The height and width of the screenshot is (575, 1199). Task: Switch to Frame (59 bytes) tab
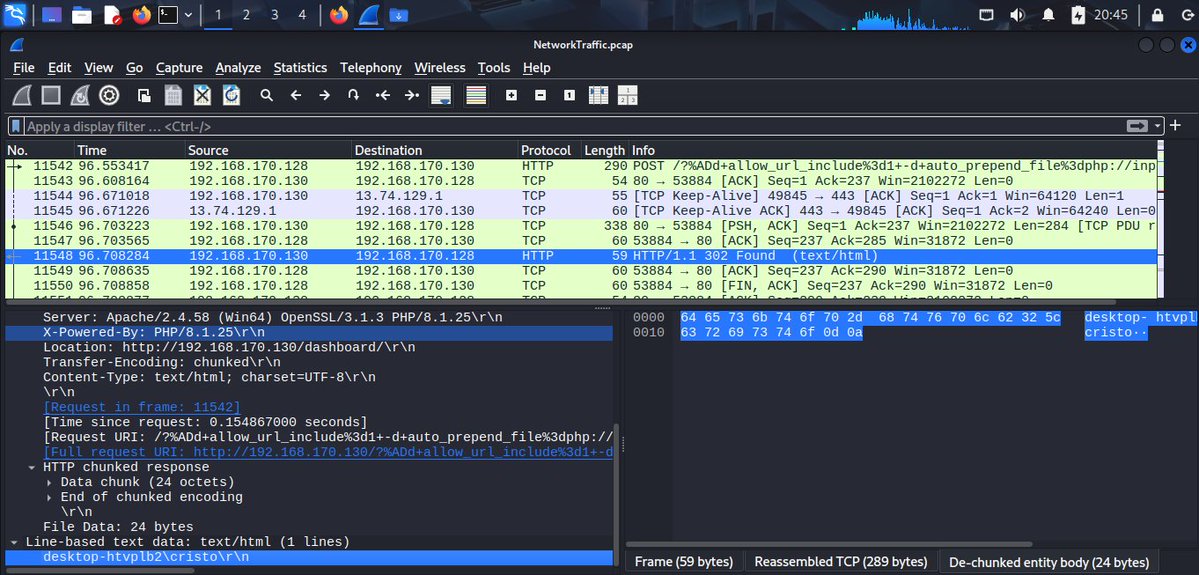coord(684,562)
